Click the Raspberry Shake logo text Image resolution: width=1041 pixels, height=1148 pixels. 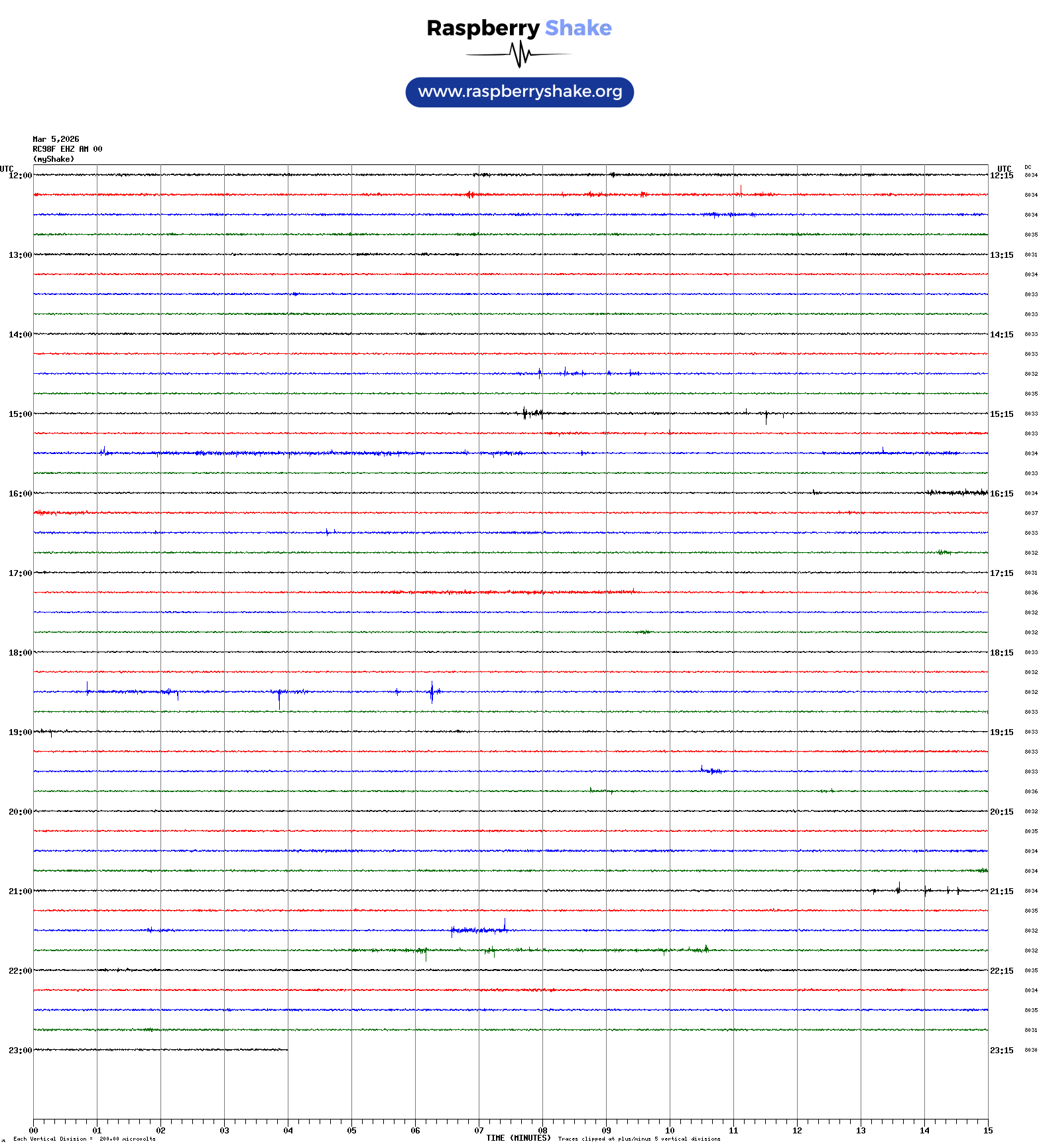click(x=519, y=28)
